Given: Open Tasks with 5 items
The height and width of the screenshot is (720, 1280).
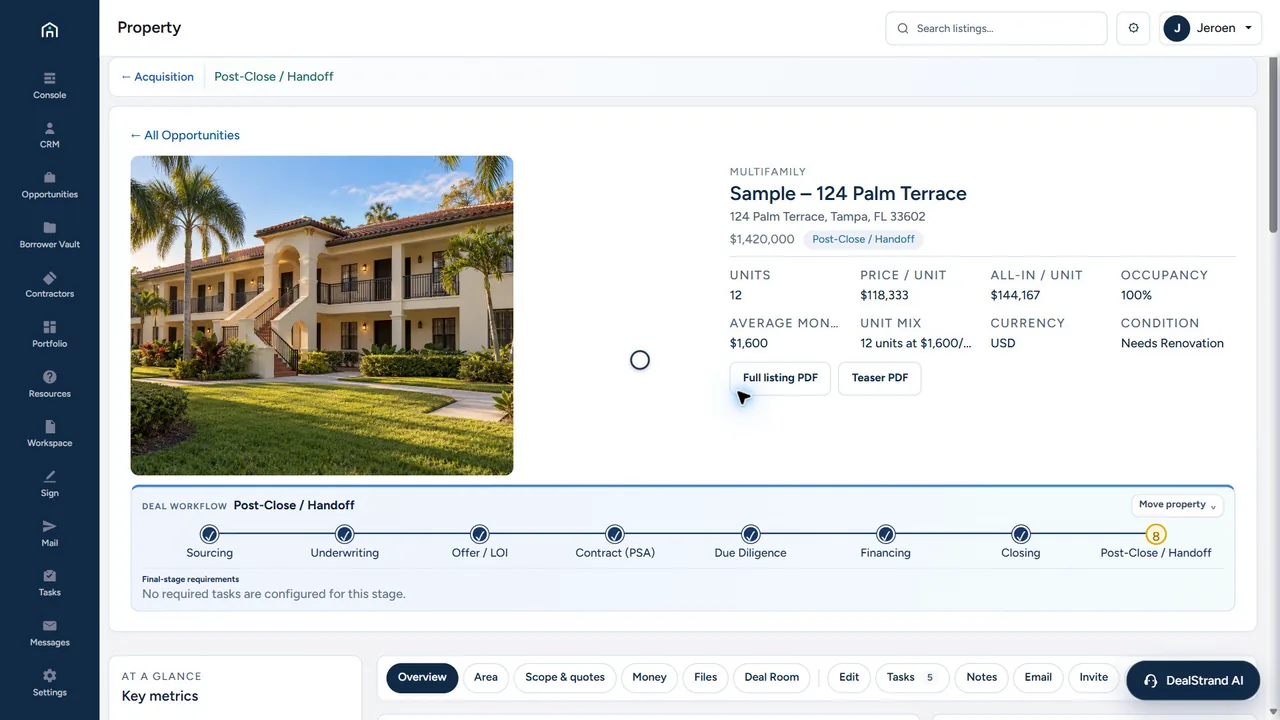Looking at the screenshot, I should click(912, 677).
